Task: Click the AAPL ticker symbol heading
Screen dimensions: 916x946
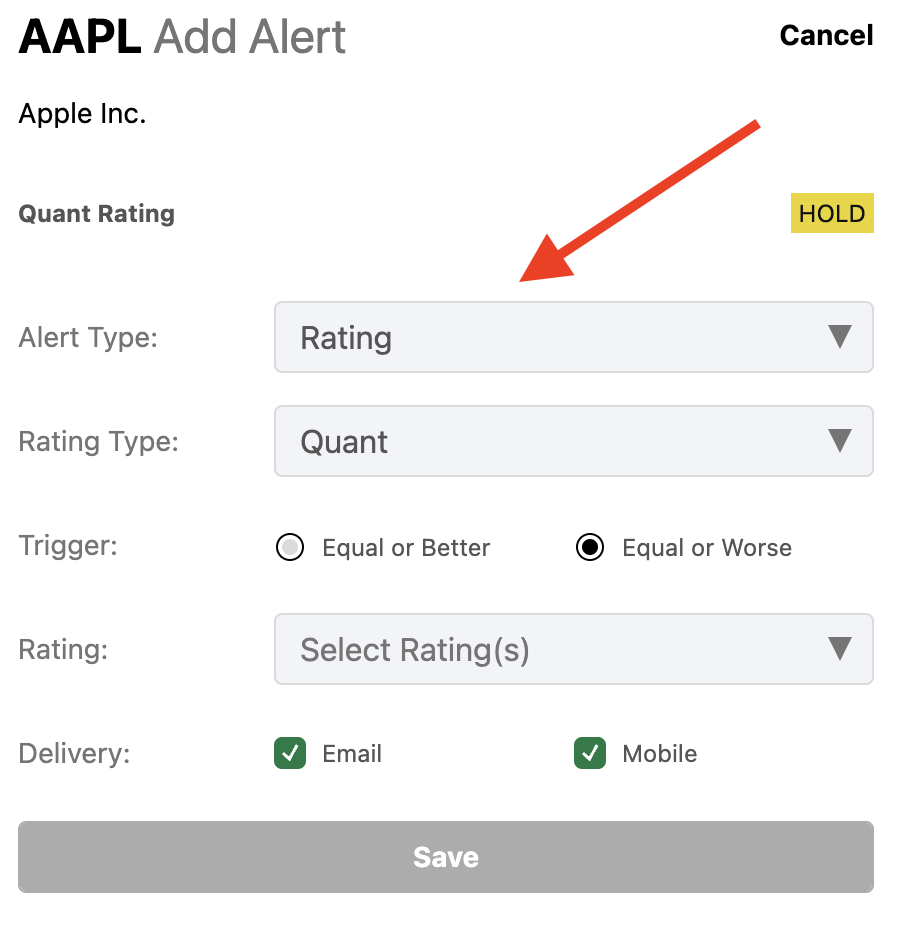Action: [78, 36]
